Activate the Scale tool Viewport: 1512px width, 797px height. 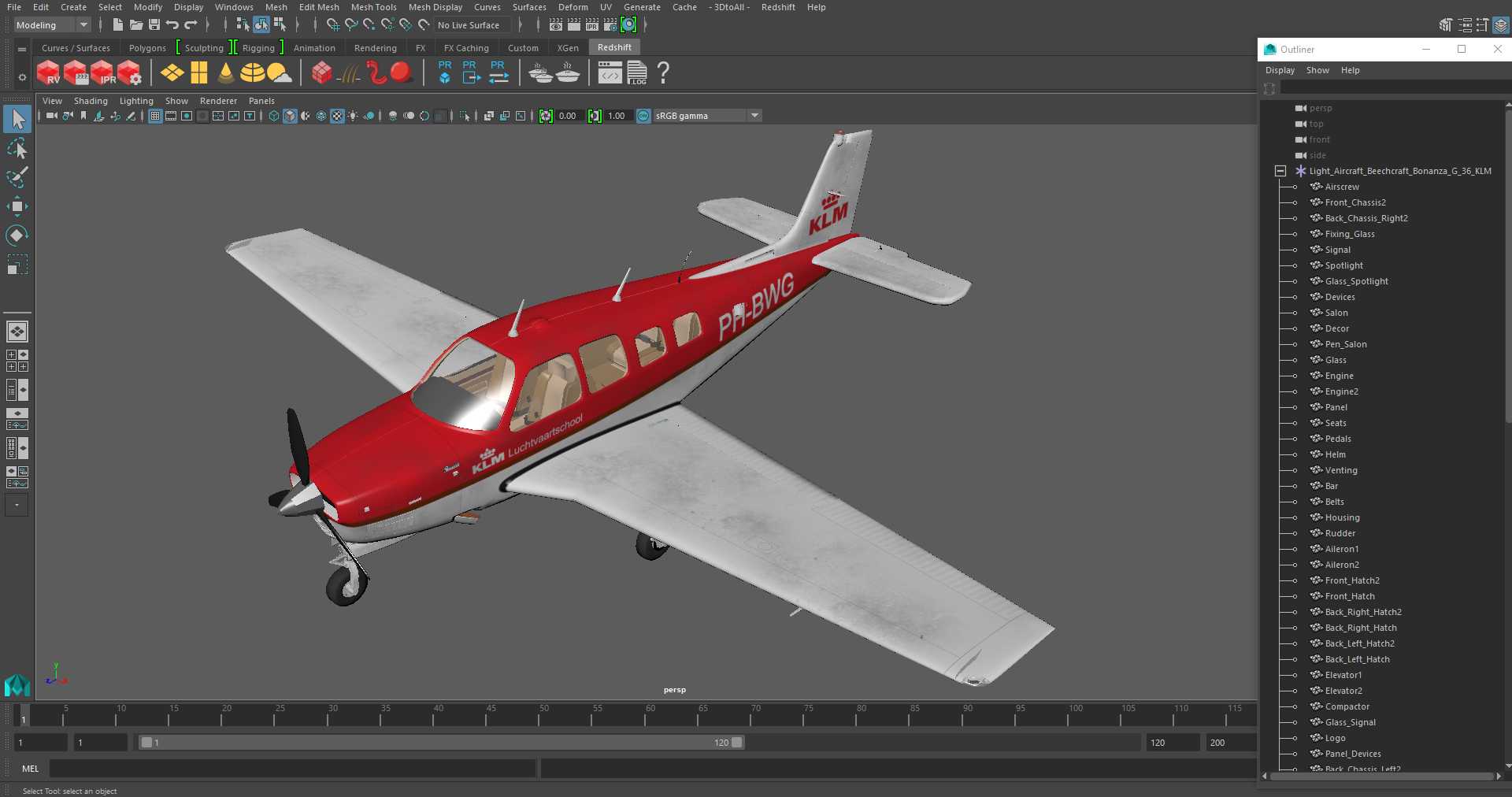(17, 264)
